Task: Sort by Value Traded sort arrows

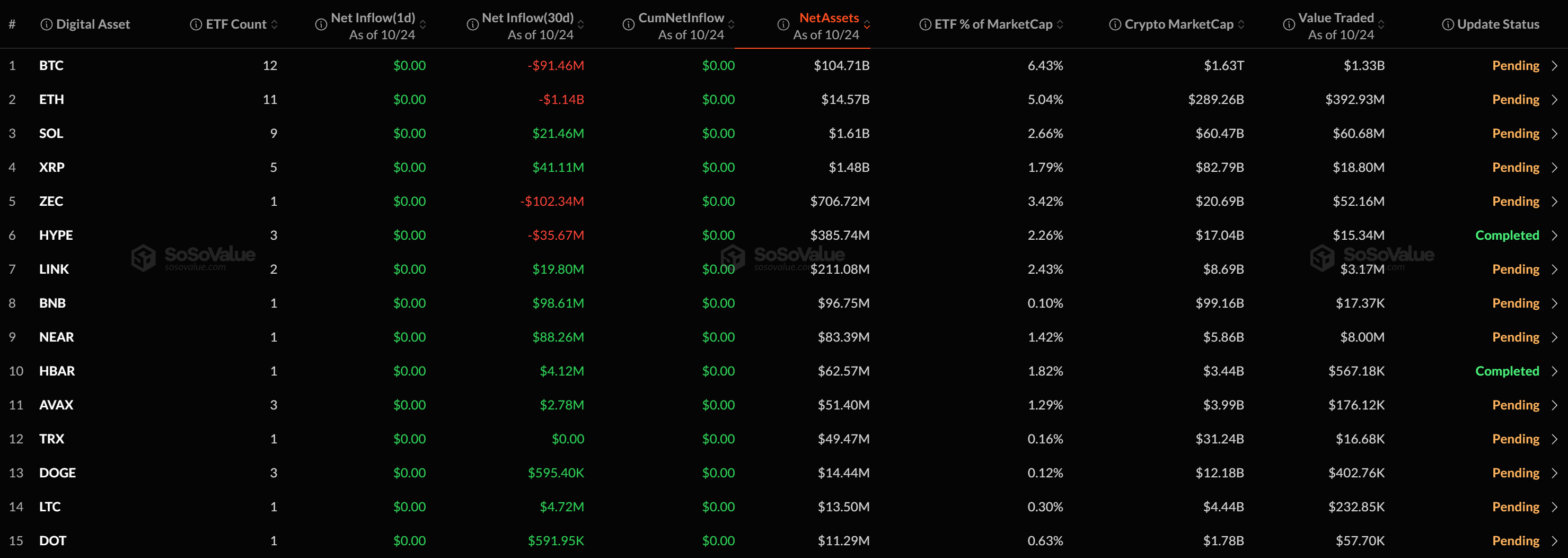Action: [1381, 24]
